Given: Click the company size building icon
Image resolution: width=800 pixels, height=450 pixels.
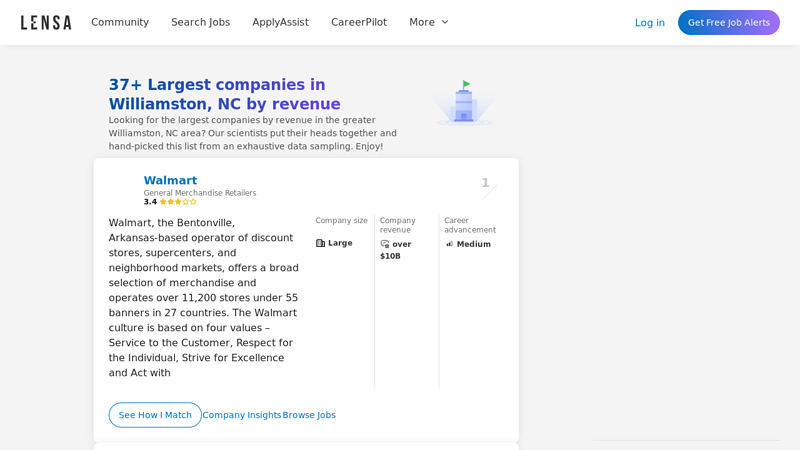Looking at the screenshot, I should point(320,243).
